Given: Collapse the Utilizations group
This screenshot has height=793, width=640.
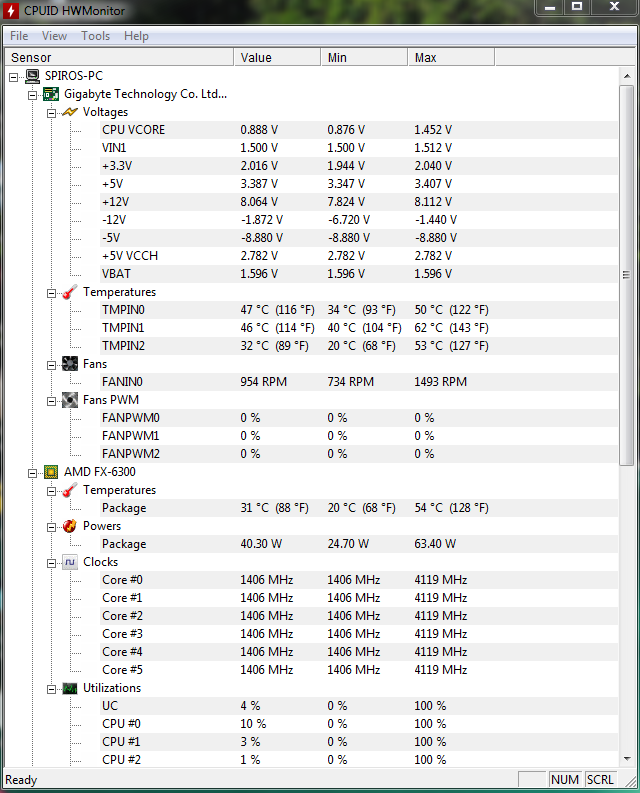Looking at the screenshot, I should (x=51, y=689).
